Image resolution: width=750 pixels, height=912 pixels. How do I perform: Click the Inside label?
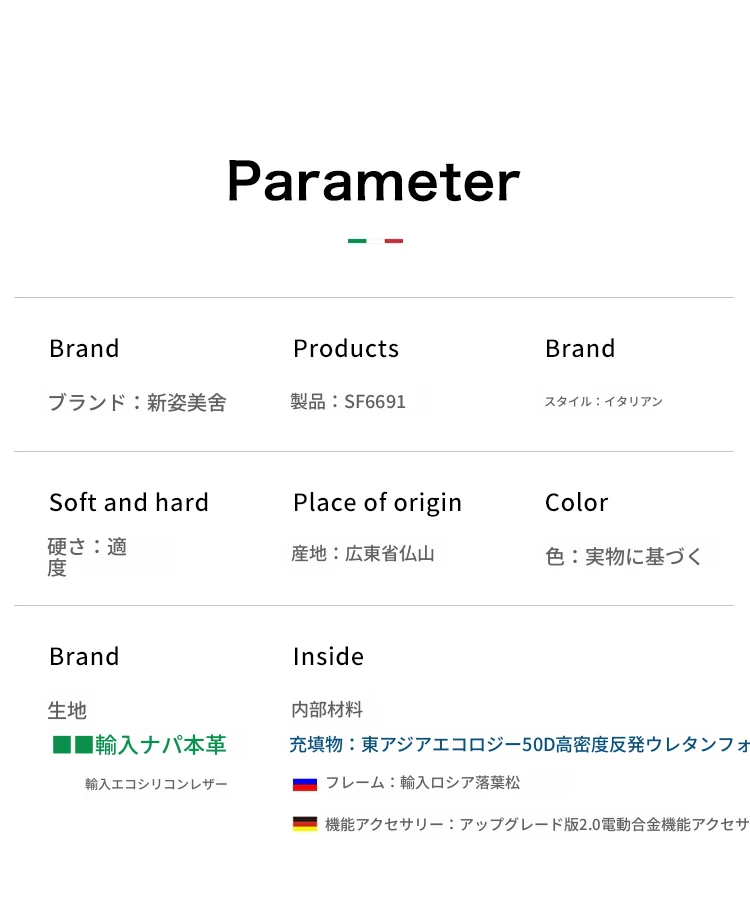coord(329,657)
